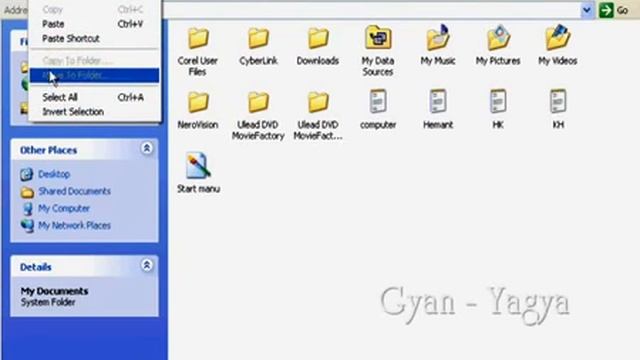Image resolution: width=640 pixels, height=360 pixels.
Task: Click the green Go arrow icon
Action: [x=606, y=10]
